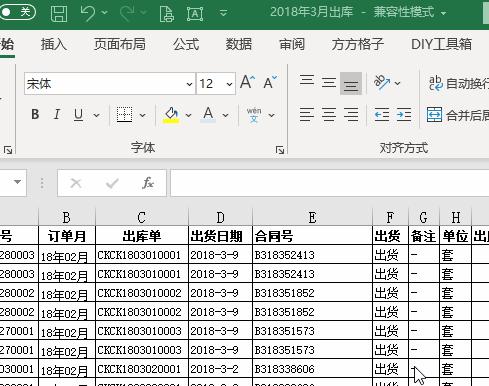The image size is (489, 386).
Task: Expand the underline style dropdown arrow
Action: (x=96, y=115)
